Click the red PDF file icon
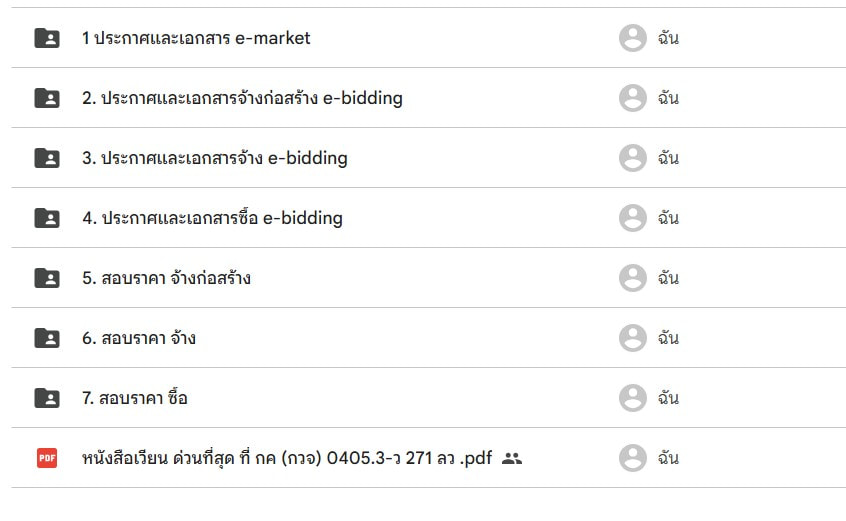 coord(47,458)
